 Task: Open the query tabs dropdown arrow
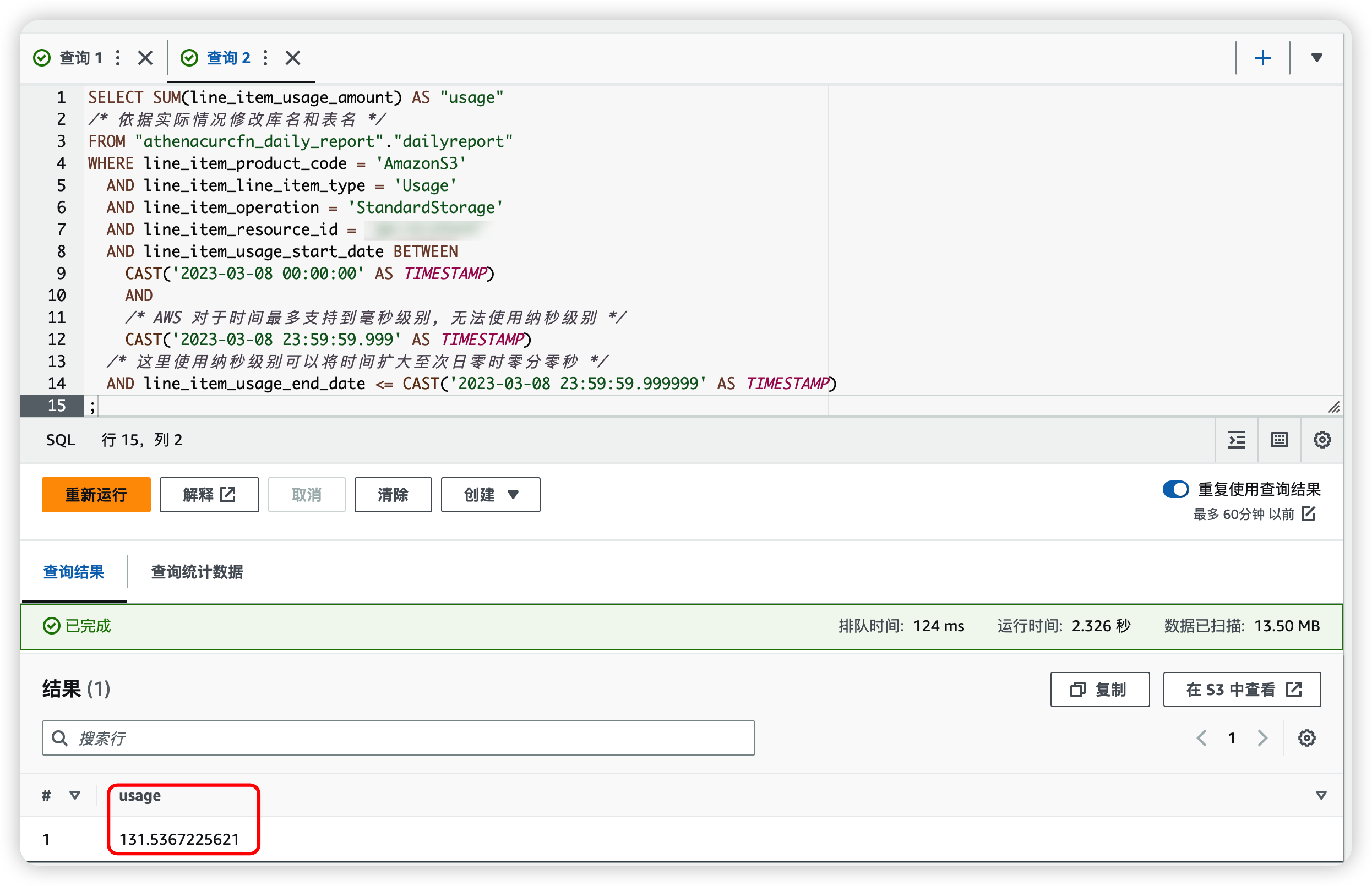(x=1316, y=58)
